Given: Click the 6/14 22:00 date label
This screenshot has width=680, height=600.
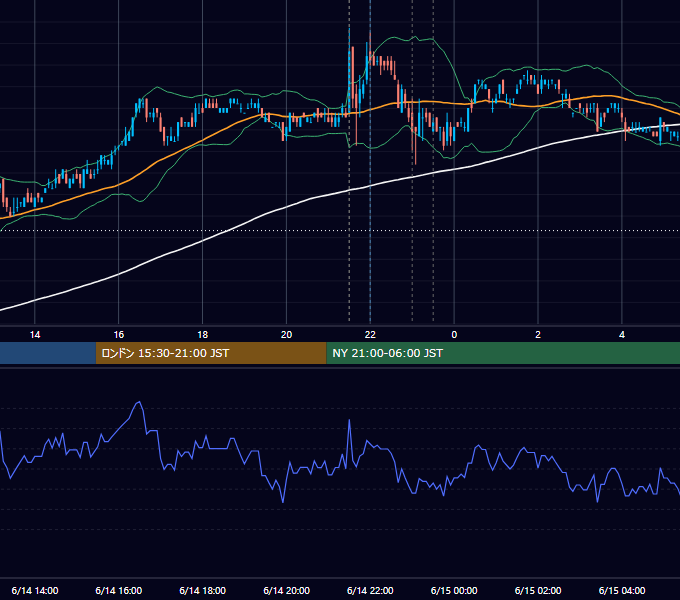Looking at the screenshot, I should [370, 590].
